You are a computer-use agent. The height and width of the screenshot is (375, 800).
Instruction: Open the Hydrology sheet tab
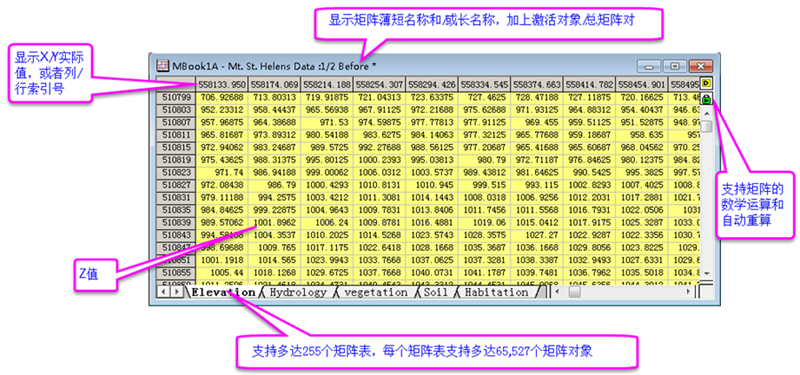(297, 292)
